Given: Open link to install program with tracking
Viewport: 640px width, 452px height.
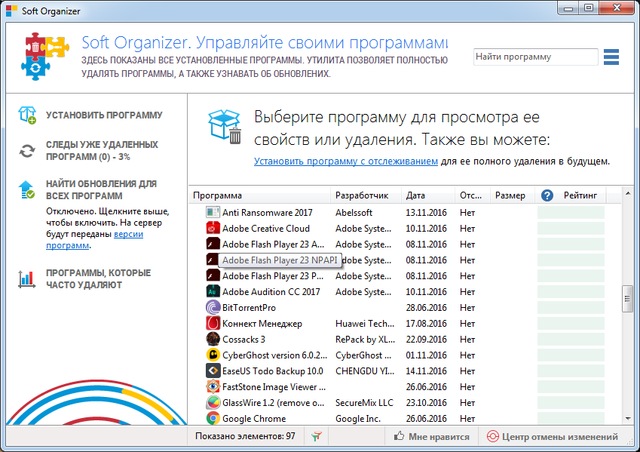Looking at the screenshot, I should [x=346, y=160].
